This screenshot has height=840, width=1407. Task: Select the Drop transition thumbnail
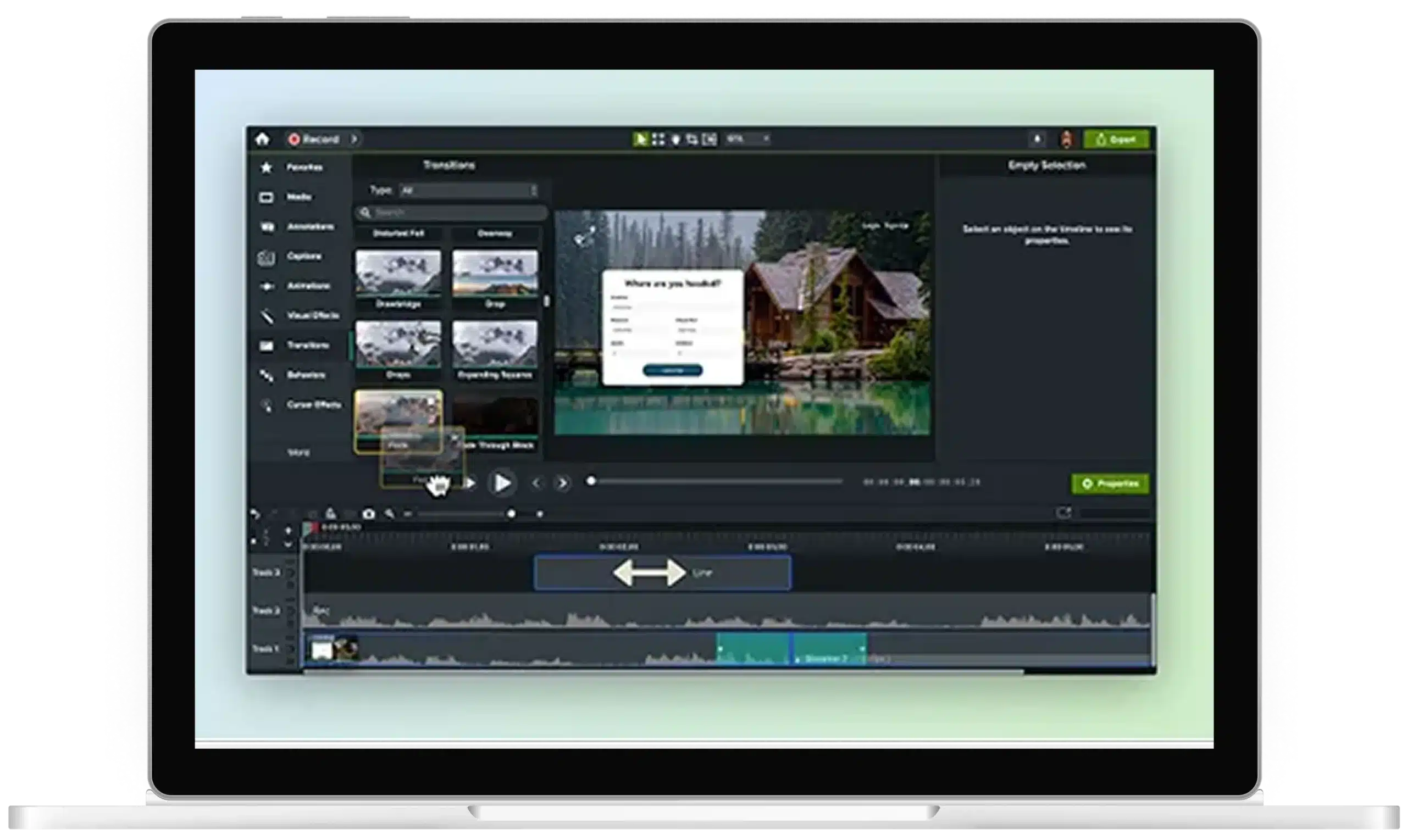pyautogui.click(x=495, y=274)
